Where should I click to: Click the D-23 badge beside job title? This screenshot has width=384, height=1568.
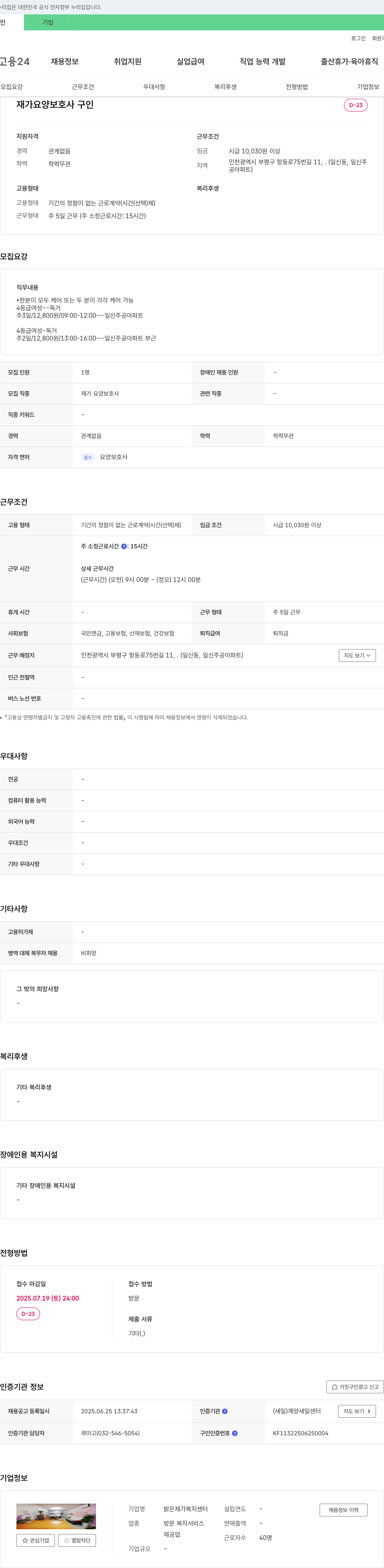point(355,105)
